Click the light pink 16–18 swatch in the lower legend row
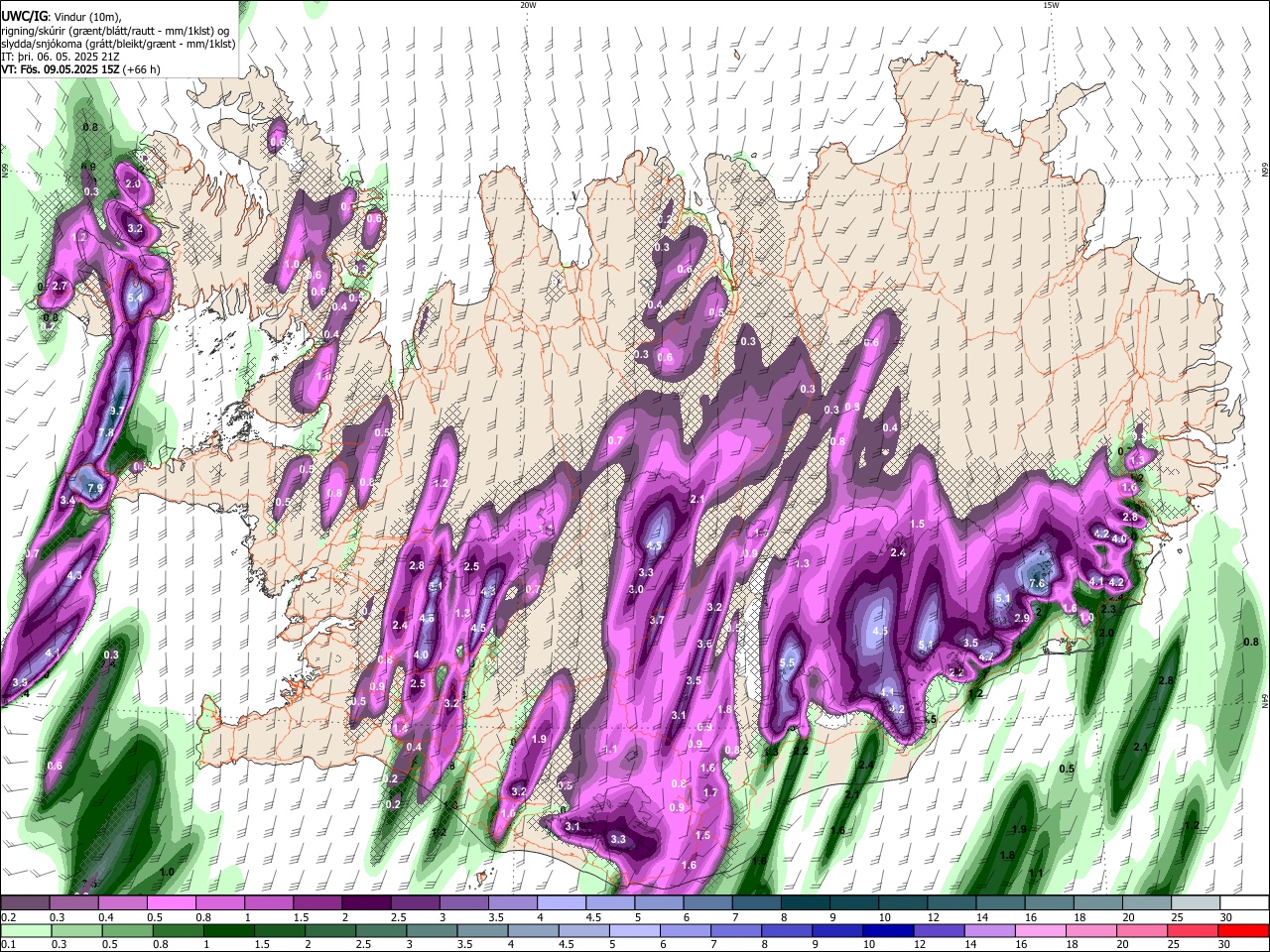1270x952 pixels. coord(1042,930)
